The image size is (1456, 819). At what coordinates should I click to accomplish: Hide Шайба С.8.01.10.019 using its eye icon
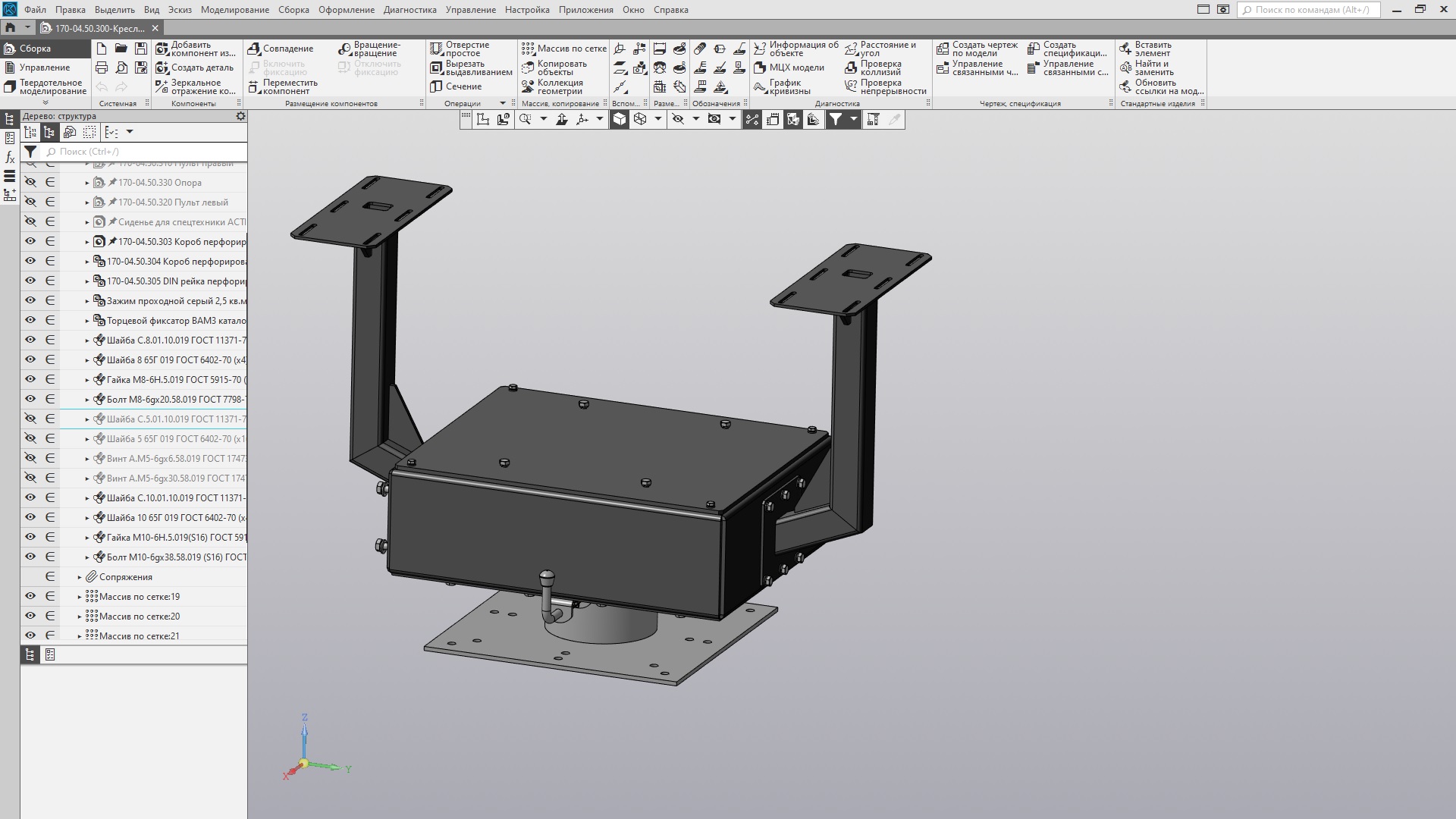[x=30, y=340]
